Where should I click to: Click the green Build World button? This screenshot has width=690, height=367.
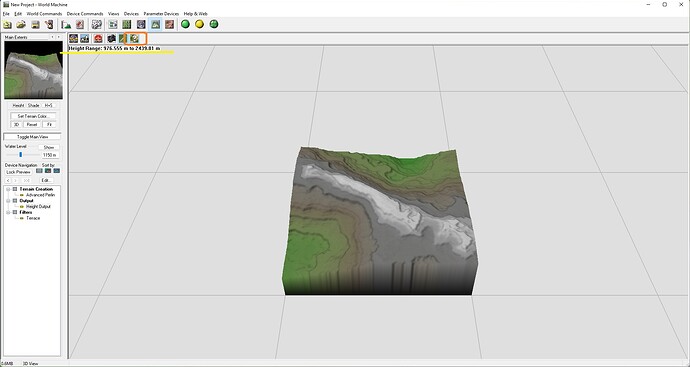point(185,24)
